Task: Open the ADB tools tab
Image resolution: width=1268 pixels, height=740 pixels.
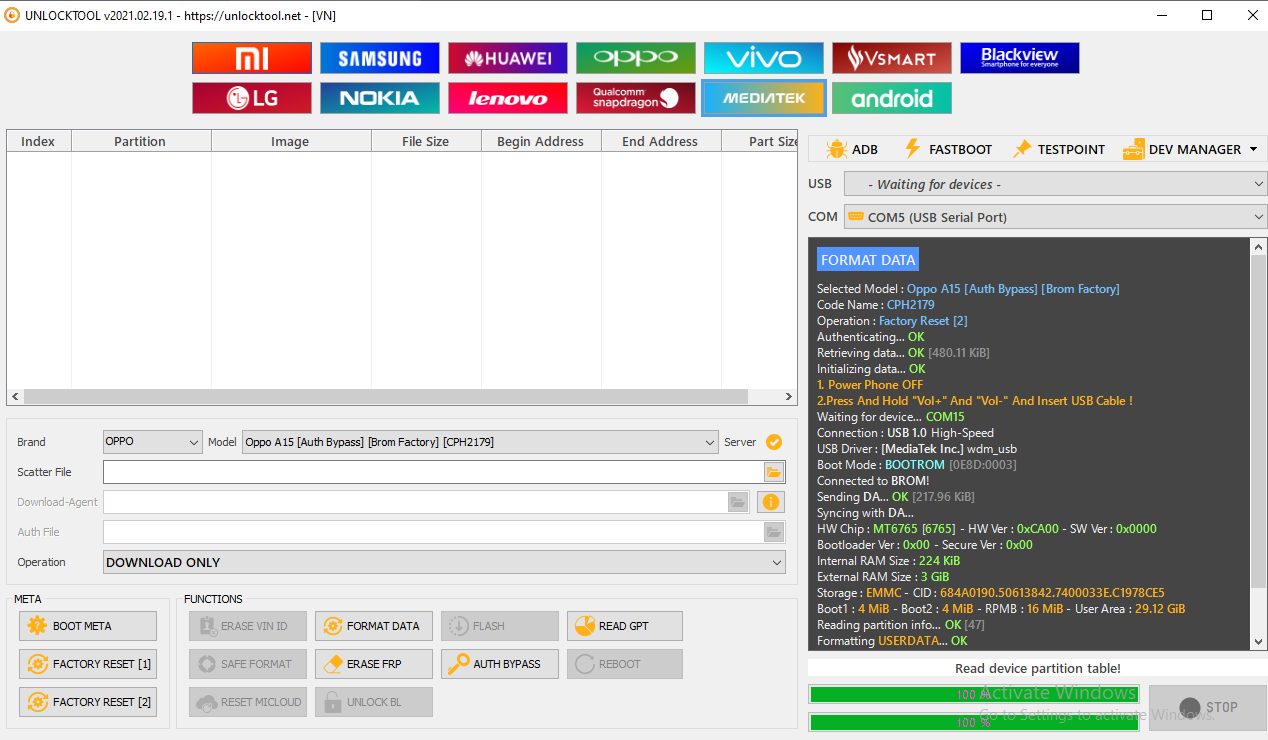Action: (852, 149)
